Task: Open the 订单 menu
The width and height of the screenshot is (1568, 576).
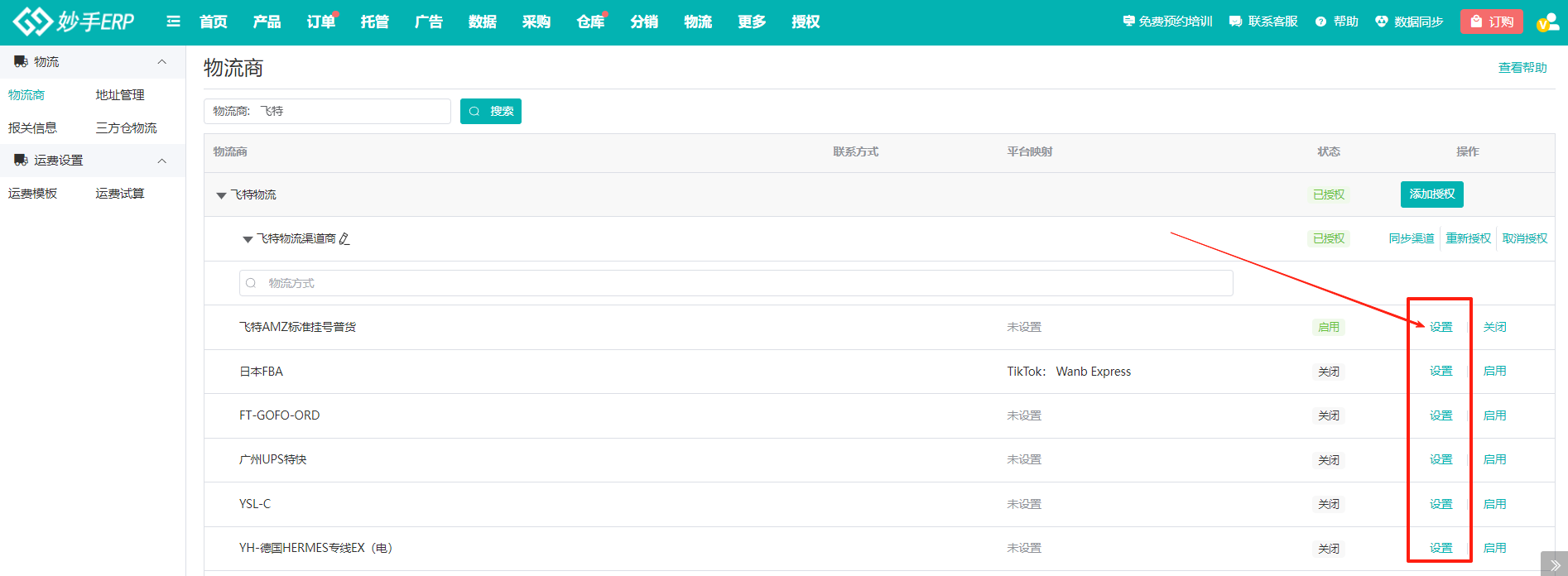Action: pyautogui.click(x=320, y=22)
